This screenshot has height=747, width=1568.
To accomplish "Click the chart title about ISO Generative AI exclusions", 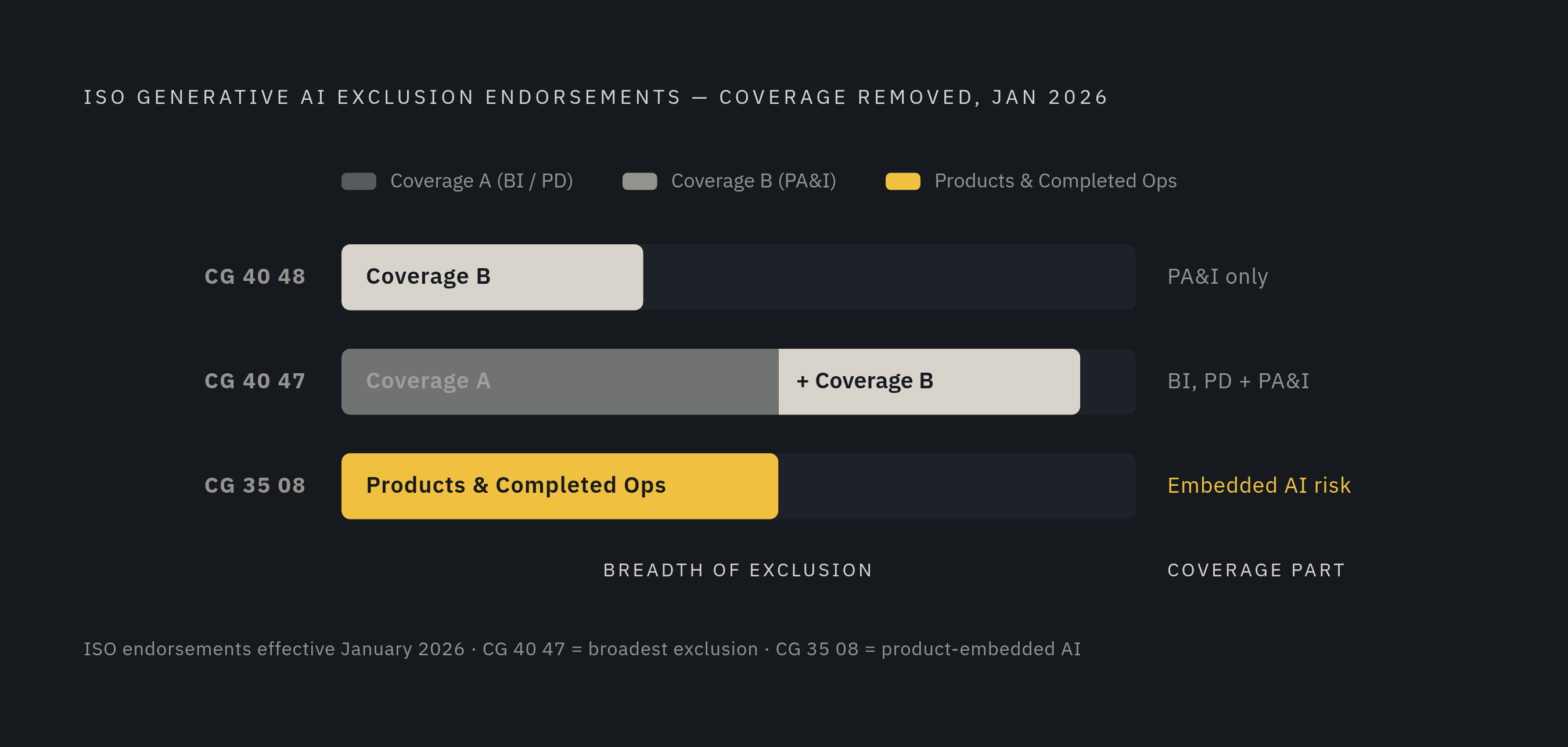I will 596,98.
